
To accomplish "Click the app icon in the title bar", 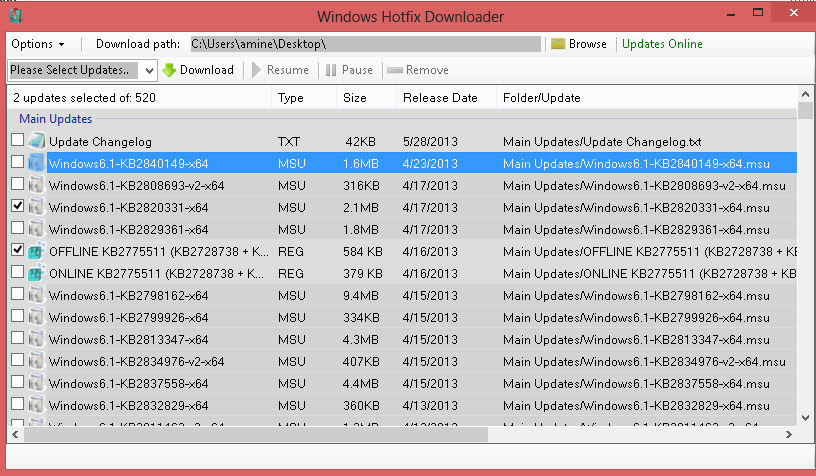I will 14,16.
